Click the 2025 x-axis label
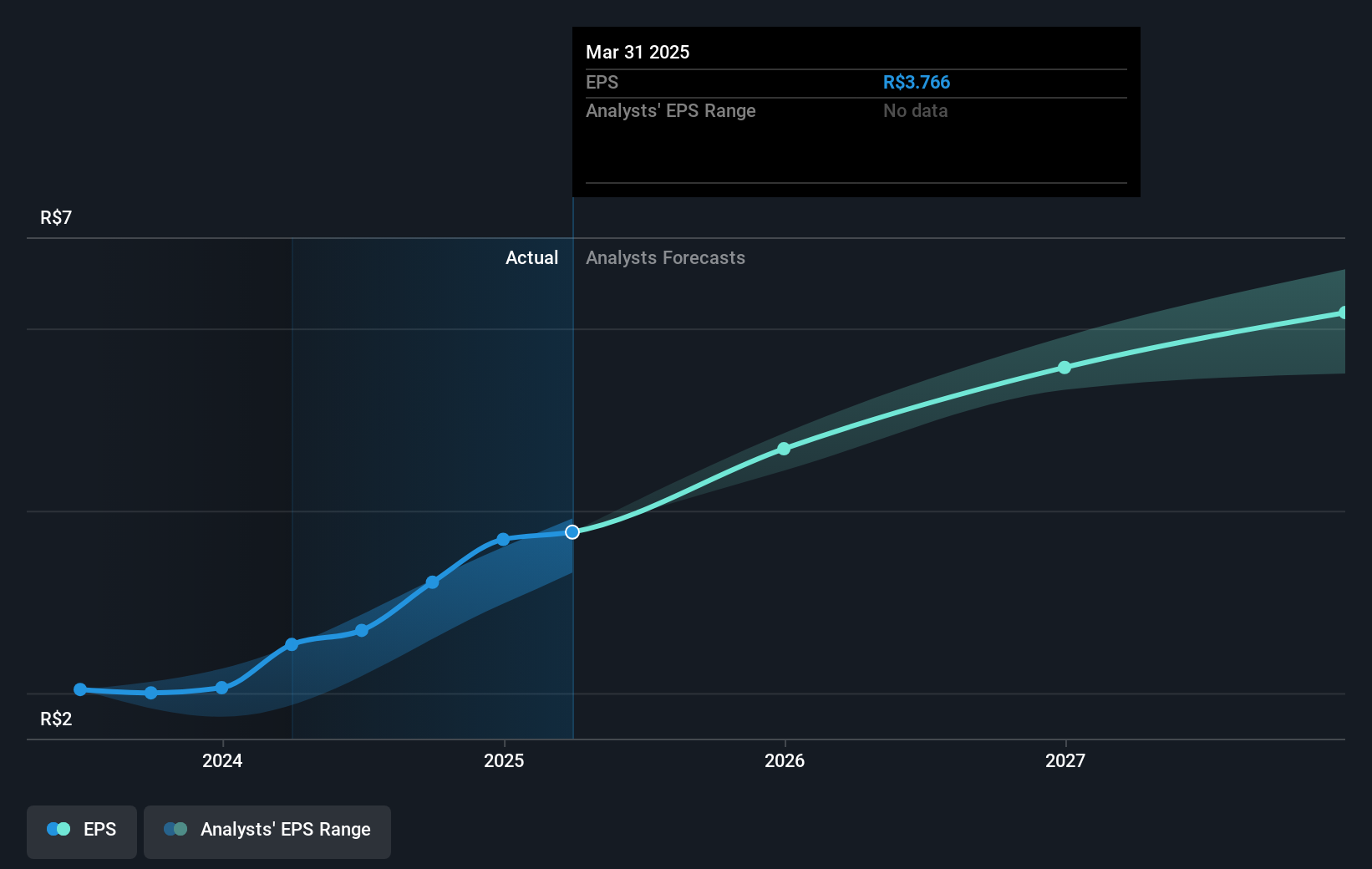The width and height of the screenshot is (1372, 869). click(504, 760)
